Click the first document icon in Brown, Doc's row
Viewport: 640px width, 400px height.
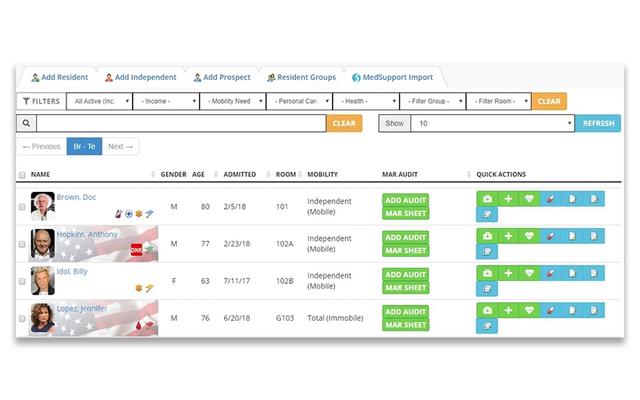pos(573,199)
